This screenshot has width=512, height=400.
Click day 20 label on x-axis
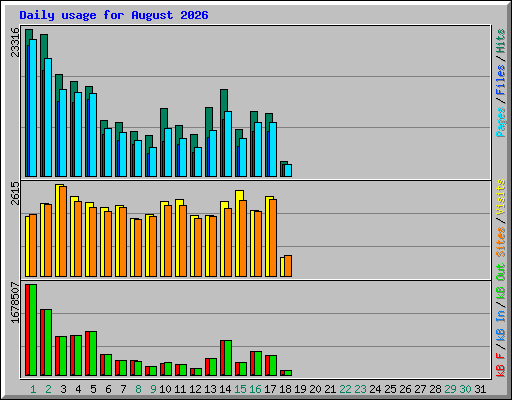(x=315, y=389)
